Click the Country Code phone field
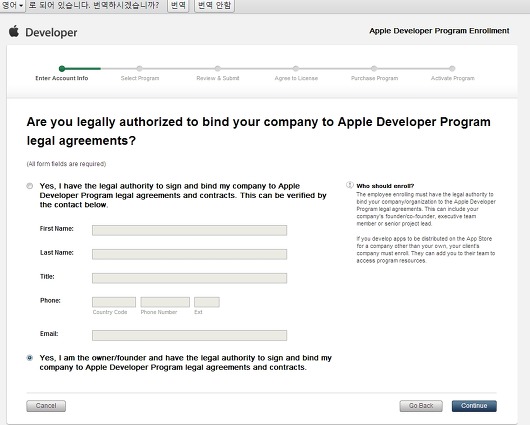Image resolution: width=530 pixels, height=425 pixels. 114,302
